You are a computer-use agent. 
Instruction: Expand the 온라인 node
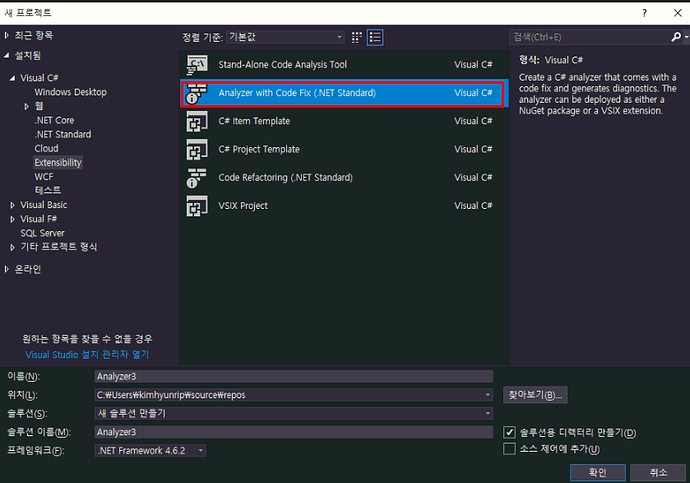[7, 269]
